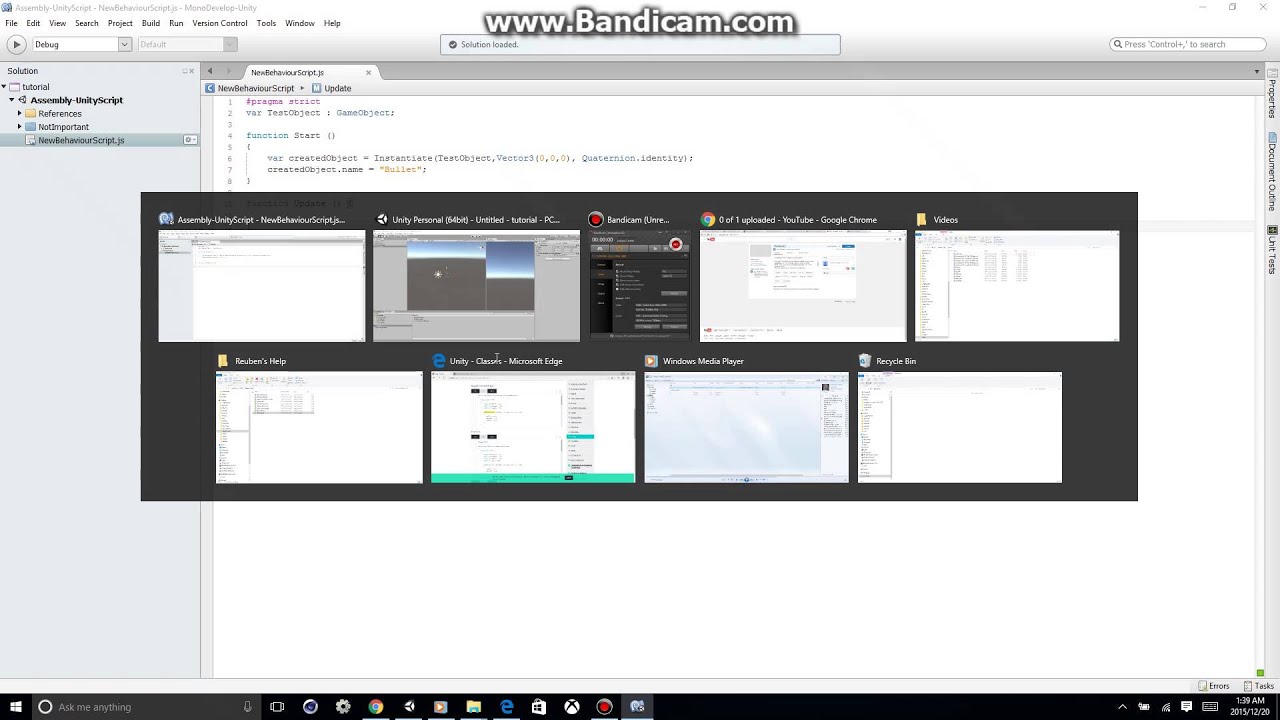Open the touch keyboard tray icon
Screen dimensions: 1280x720
[1209, 707]
